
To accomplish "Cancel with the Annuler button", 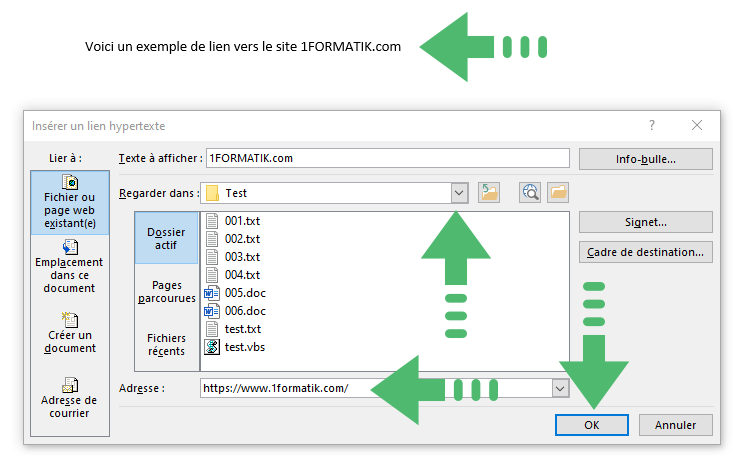I will tap(676, 425).
